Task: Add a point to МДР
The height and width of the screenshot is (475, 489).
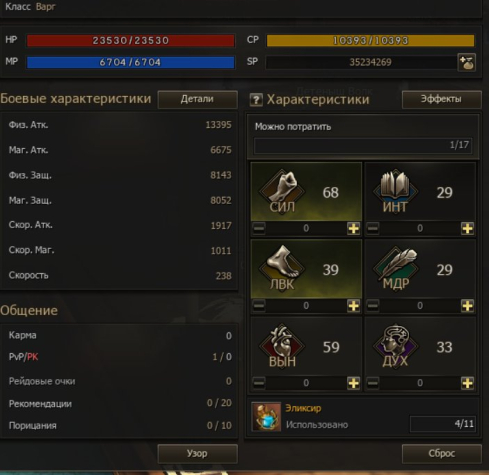Action: [467, 306]
